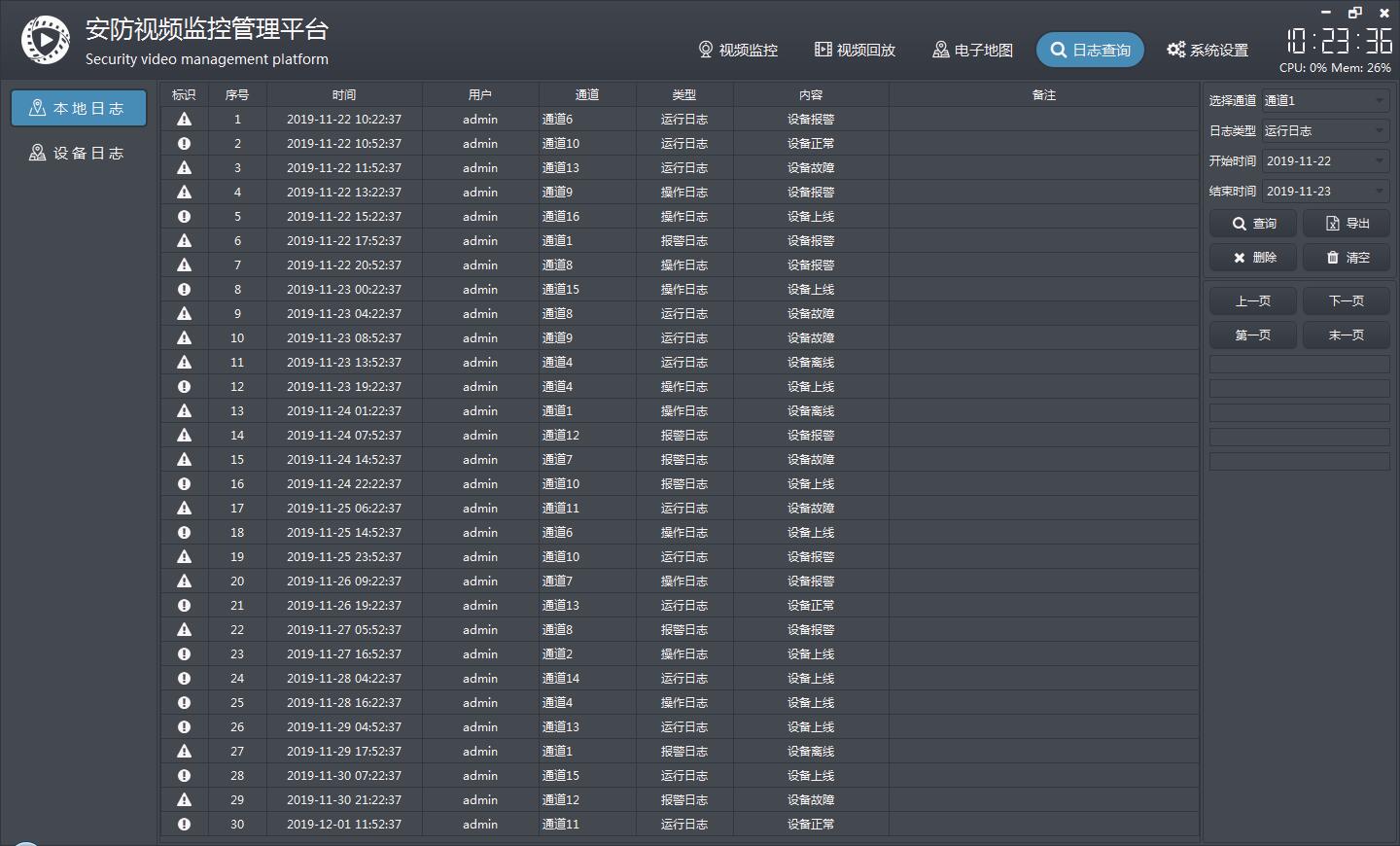1400x846 pixels.
Task: Click 通道2 cell in row 23
Action: [x=587, y=653]
